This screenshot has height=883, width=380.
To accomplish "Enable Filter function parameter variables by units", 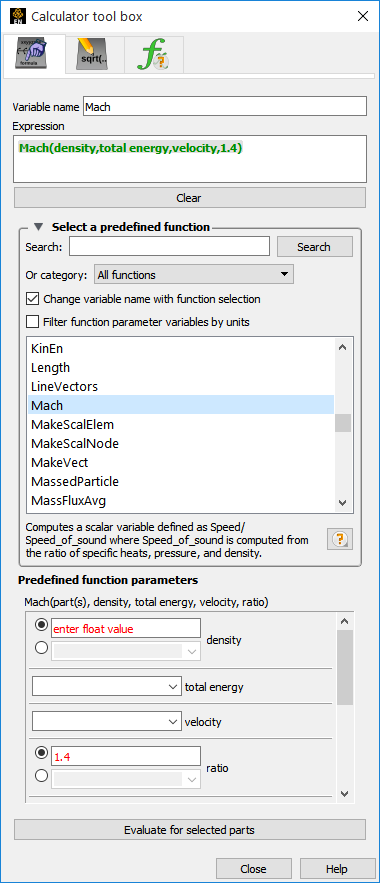I will [x=33, y=322].
